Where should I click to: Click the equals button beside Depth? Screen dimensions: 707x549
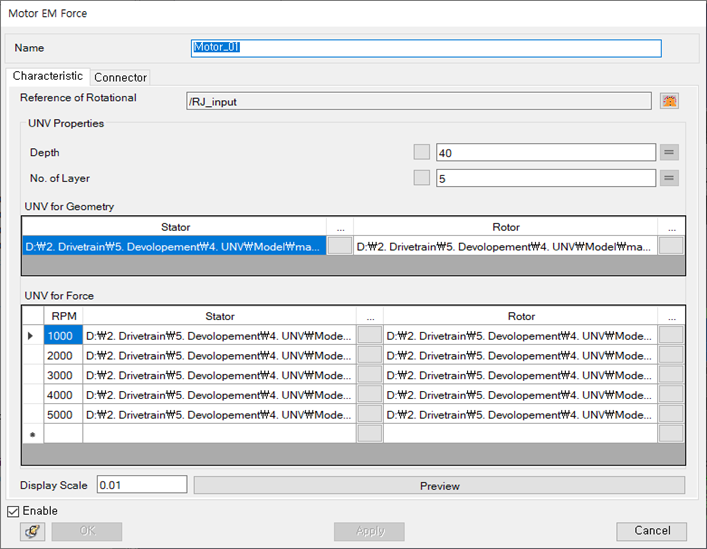pos(669,152)
